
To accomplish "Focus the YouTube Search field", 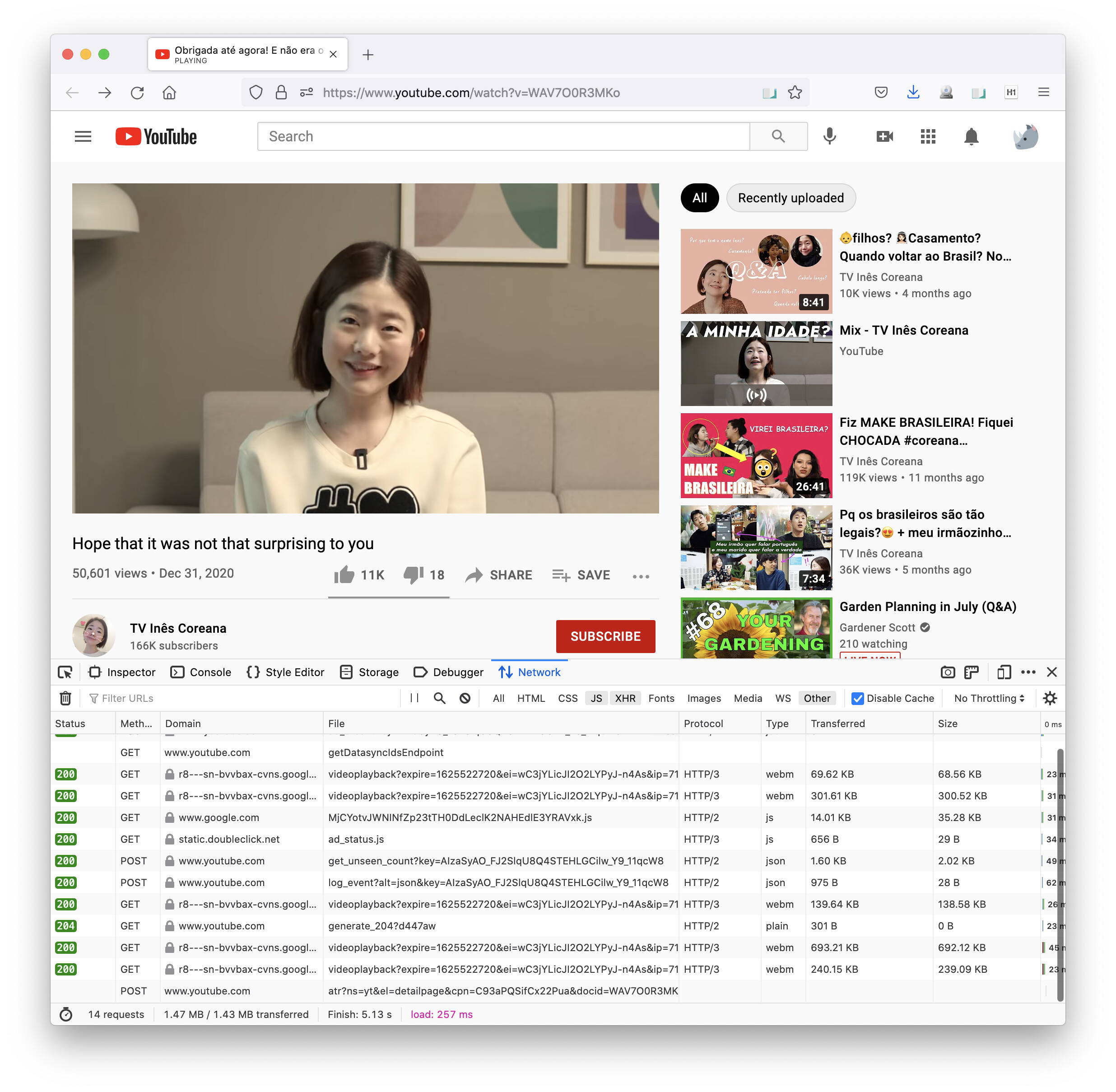I will point(503,136).
